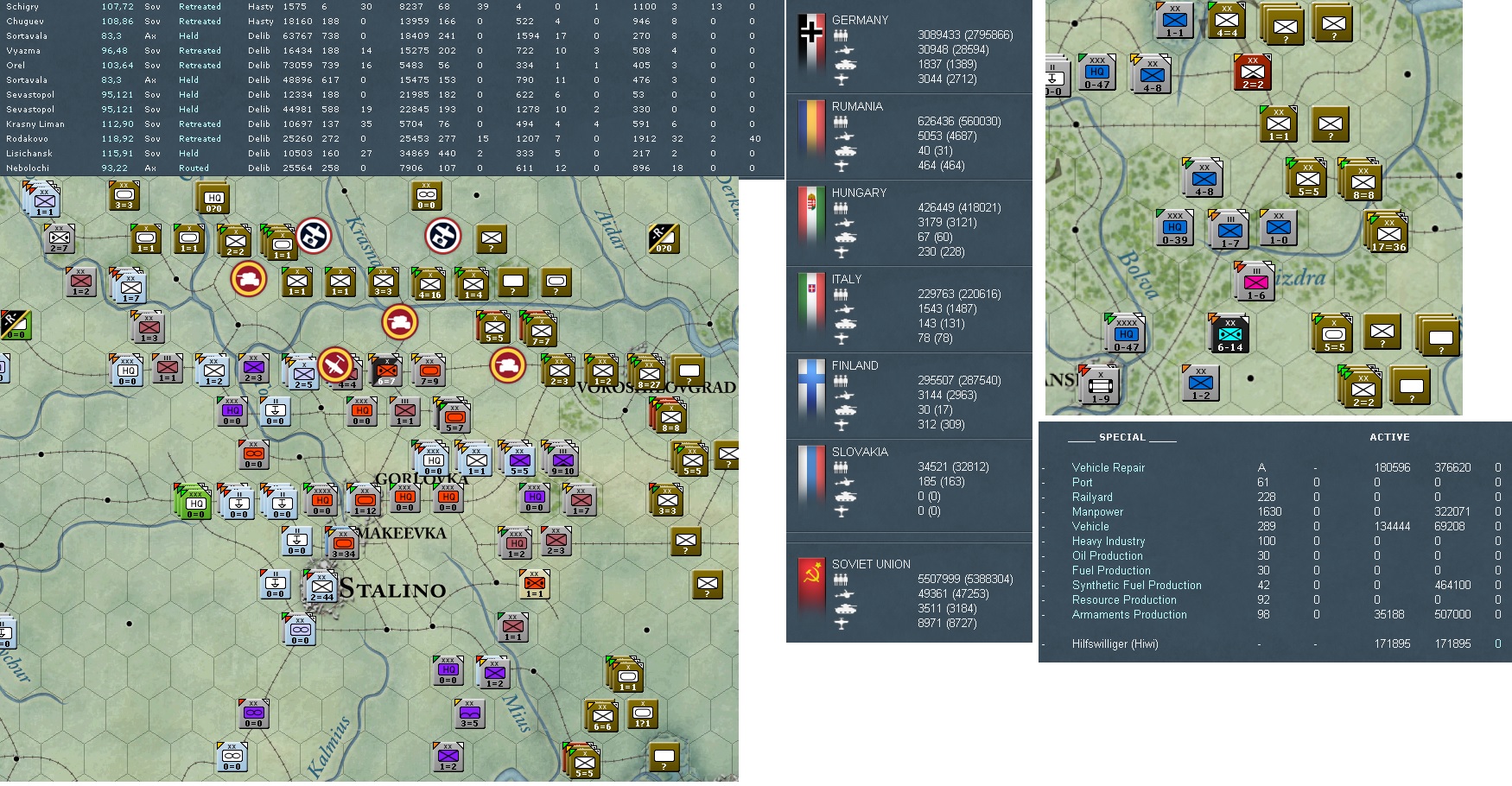Click the 6=6 Soviet infantry counter

point(602,716)
